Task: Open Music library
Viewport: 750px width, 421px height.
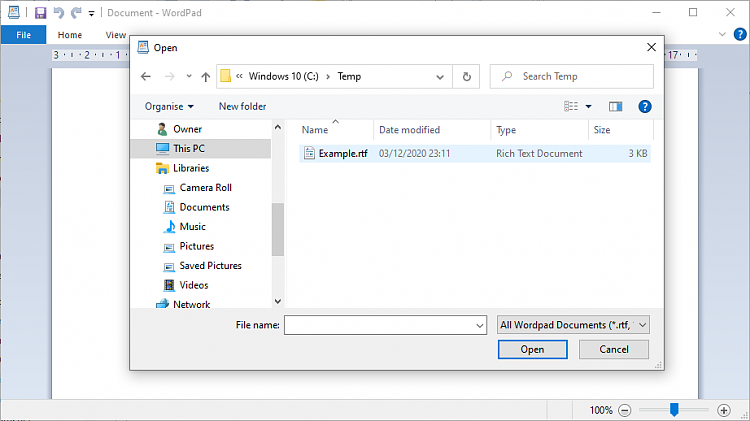Action: pos(192,227)
